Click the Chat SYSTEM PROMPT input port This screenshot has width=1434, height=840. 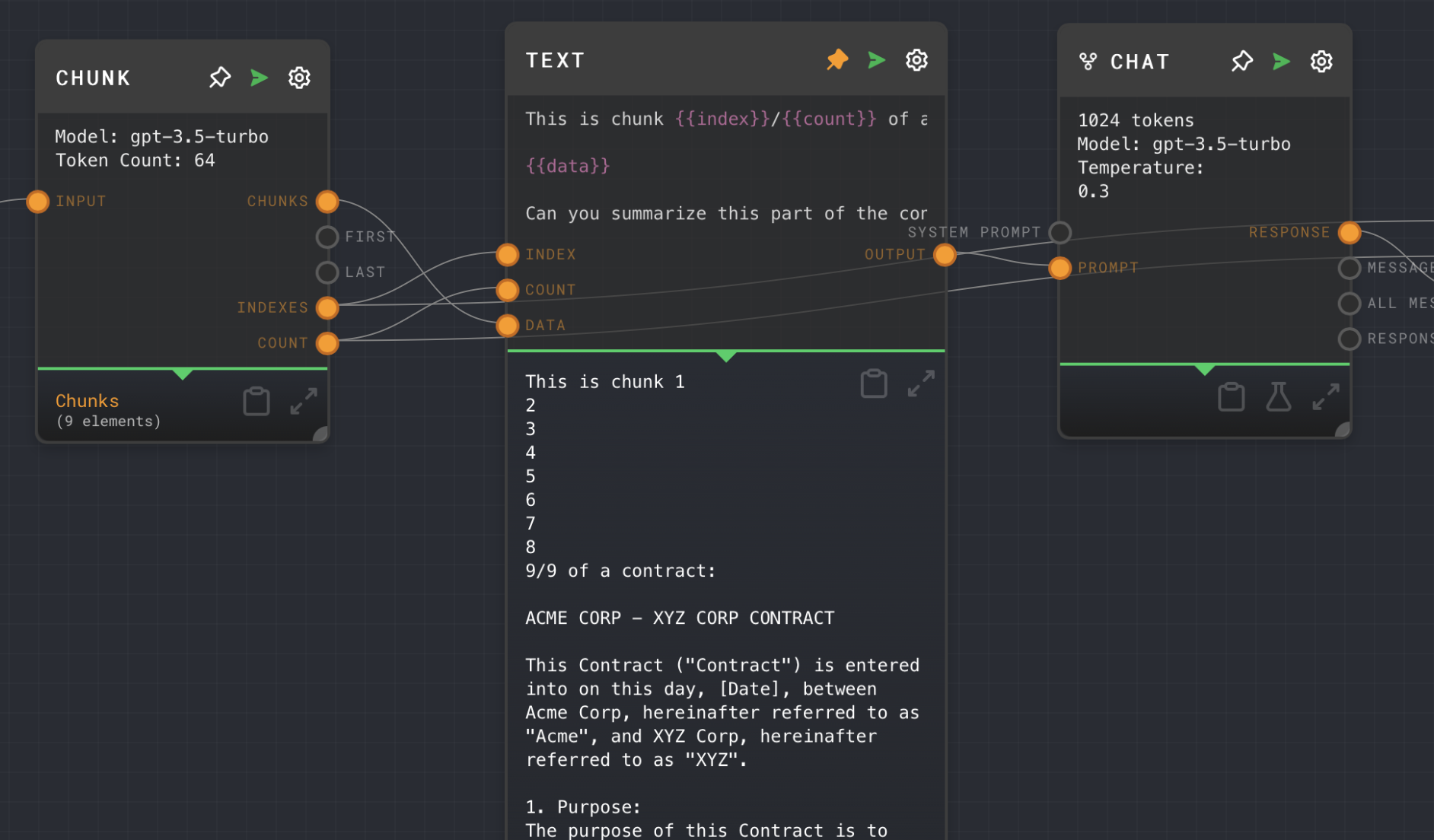(x=1060, y=232)
